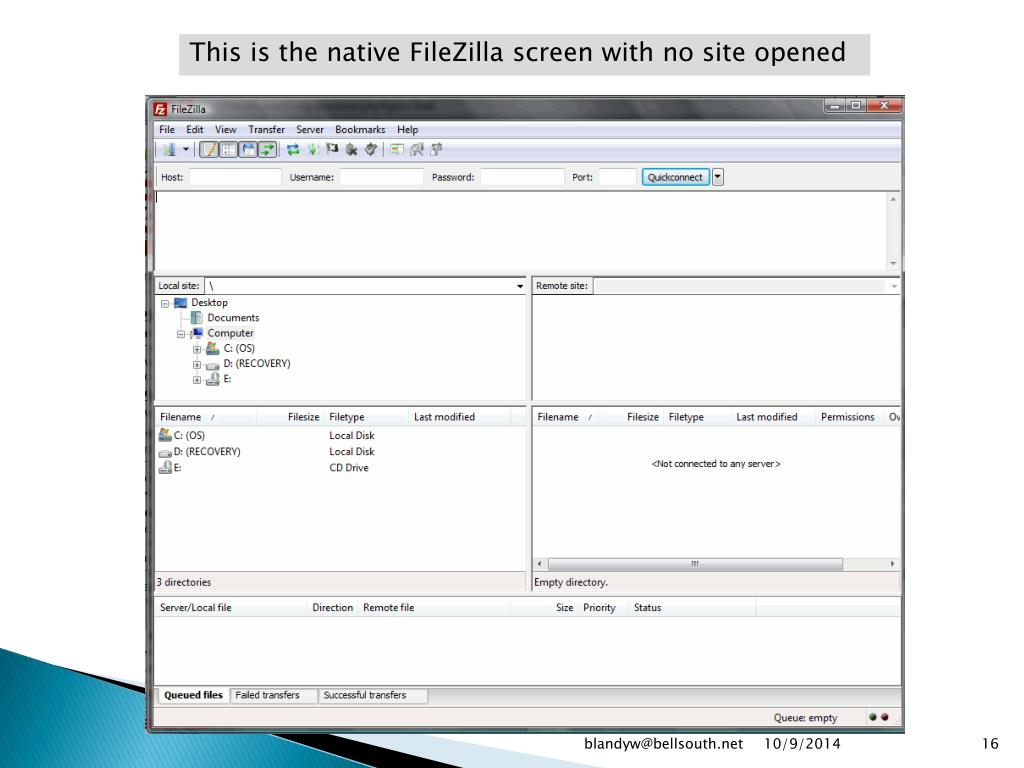Screen dimensions: 1024x768
Task: Open the Local site path dropdown
Action: tap(520, 286)
